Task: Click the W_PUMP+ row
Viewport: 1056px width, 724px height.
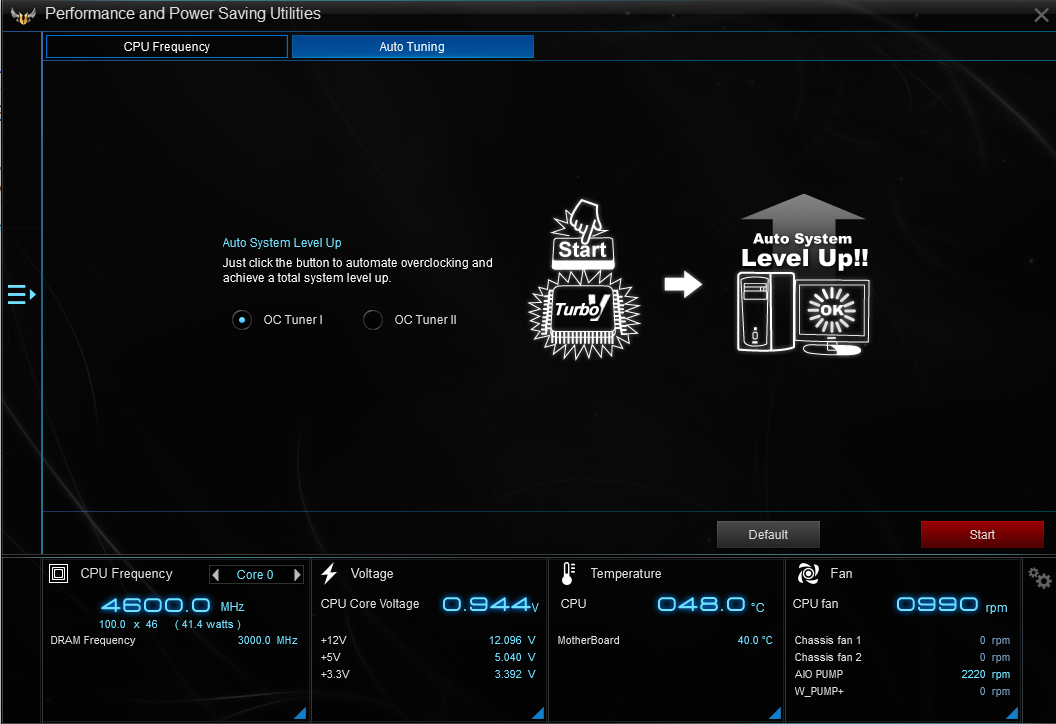Action: 902,691
